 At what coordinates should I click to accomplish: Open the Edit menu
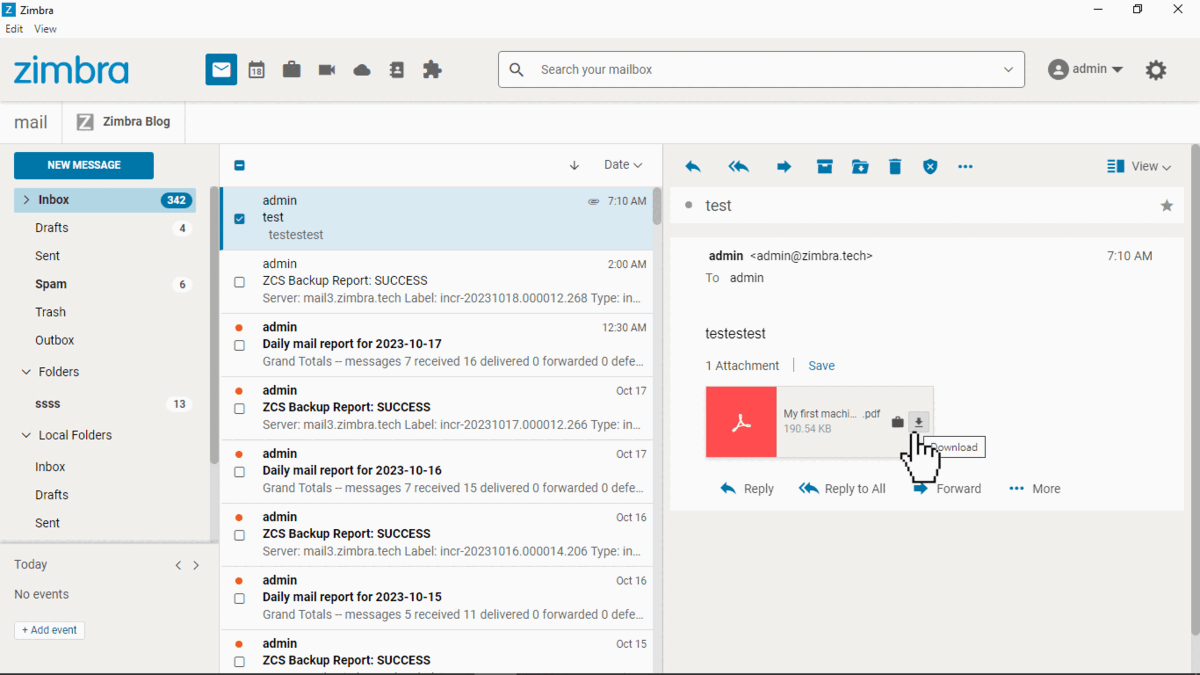[14, 29]
